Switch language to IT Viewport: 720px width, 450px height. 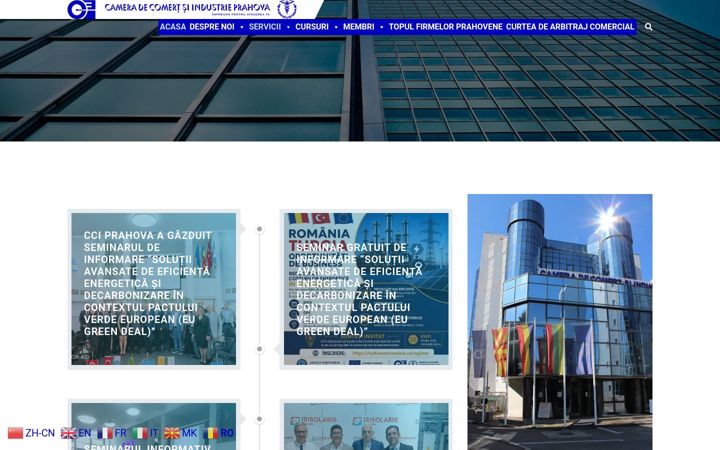154,433
